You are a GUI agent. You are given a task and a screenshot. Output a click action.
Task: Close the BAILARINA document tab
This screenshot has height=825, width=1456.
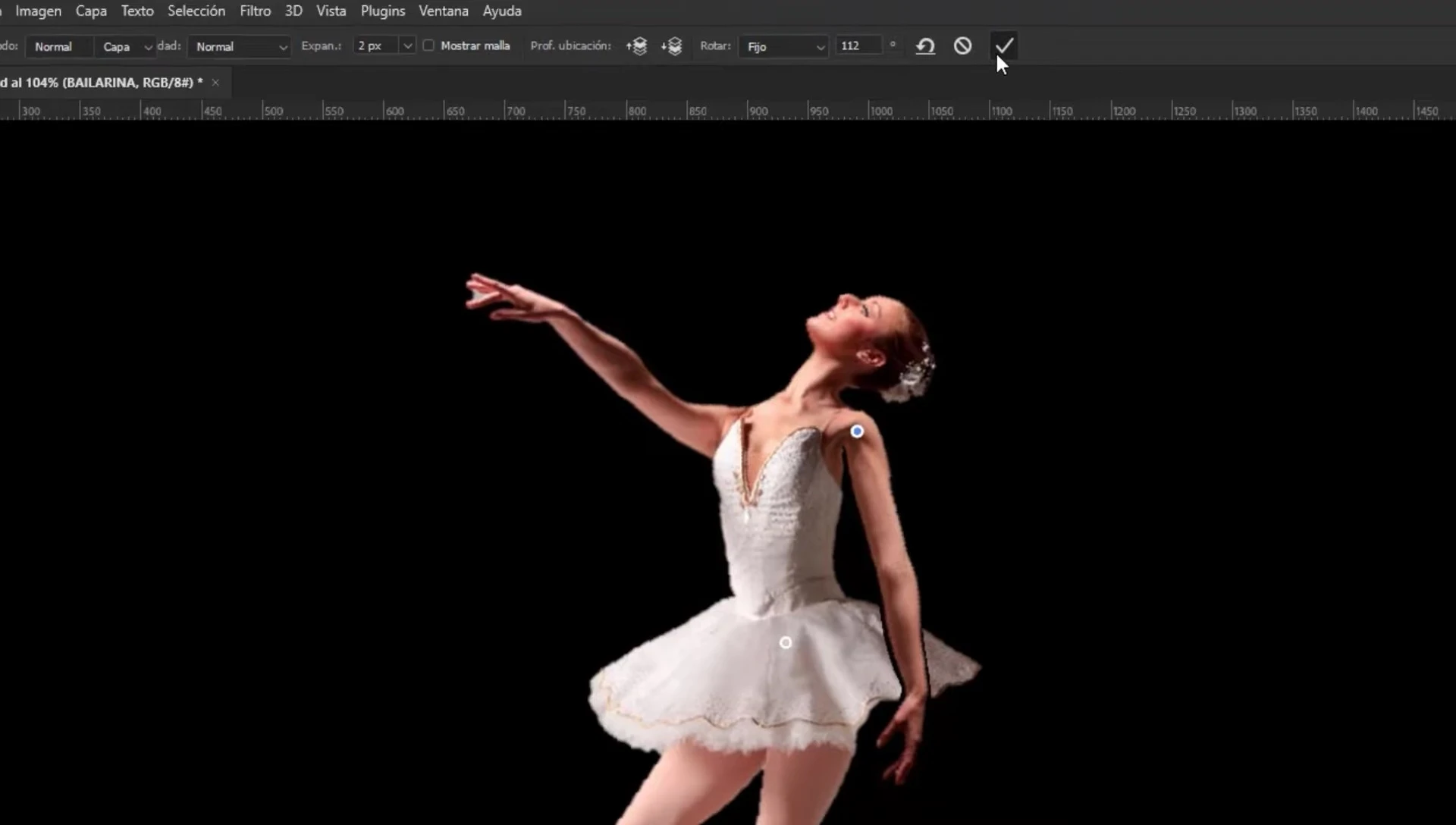coord(215,83)
